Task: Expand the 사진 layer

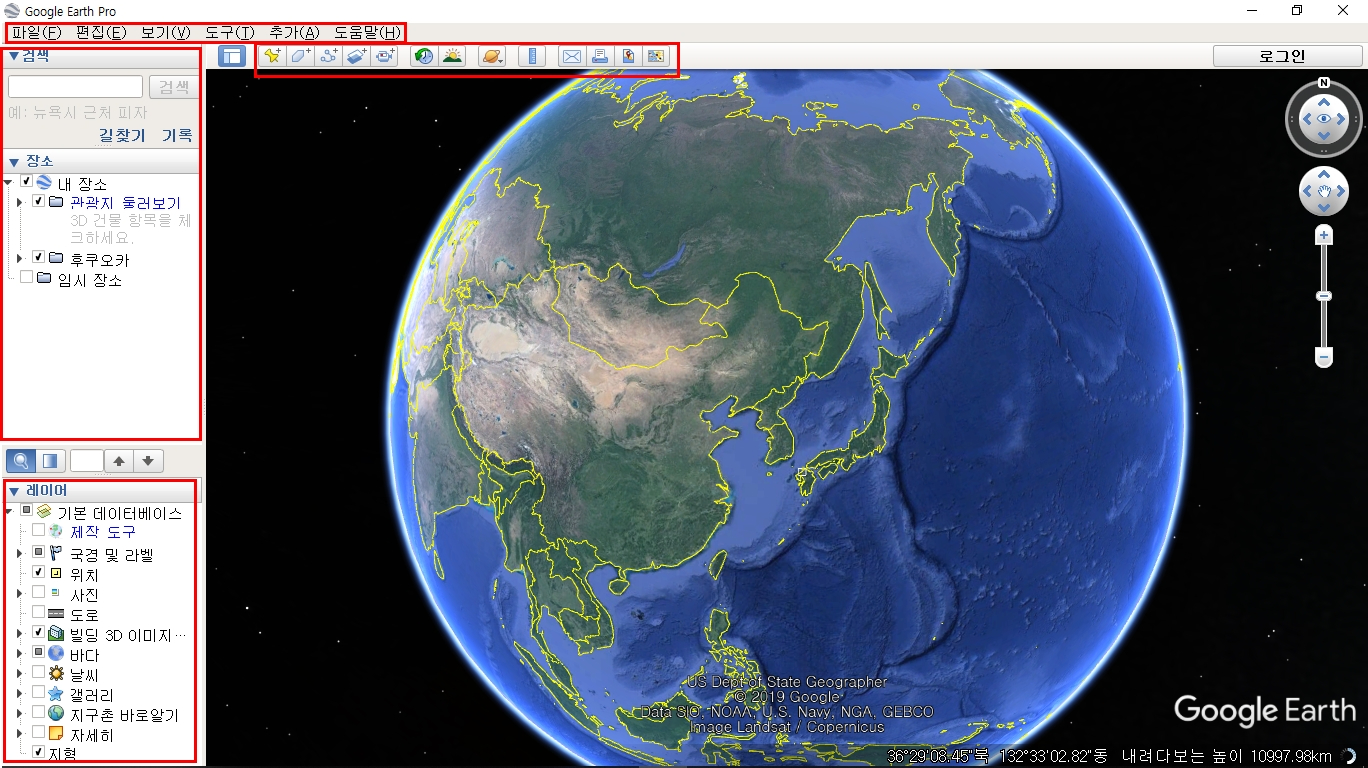Action: pyautogui.click(x=19, y=593)
